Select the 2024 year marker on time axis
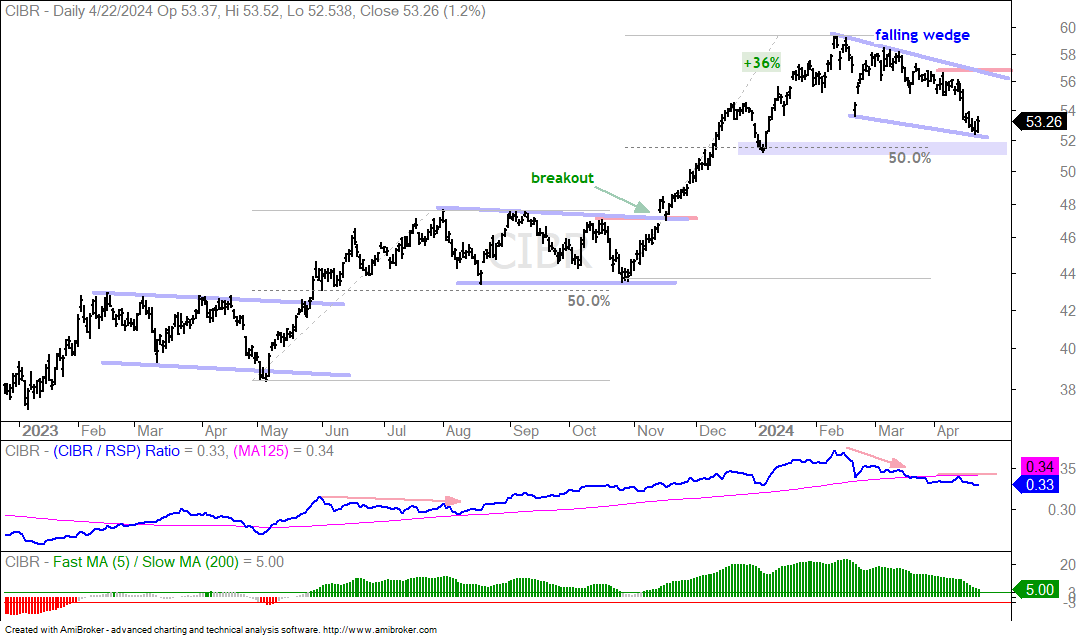The width and height of the screenshot is (1080, 635). pyautogui.click(x=776, y=430)
